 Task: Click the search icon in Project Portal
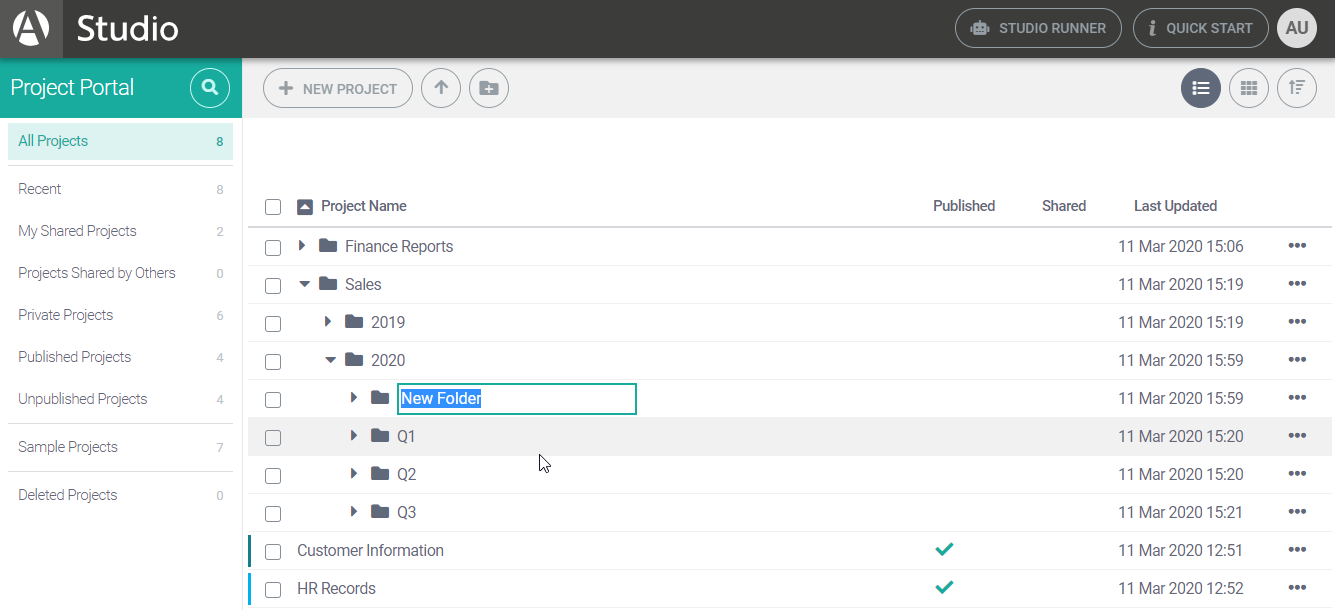[x=209, y=88]
